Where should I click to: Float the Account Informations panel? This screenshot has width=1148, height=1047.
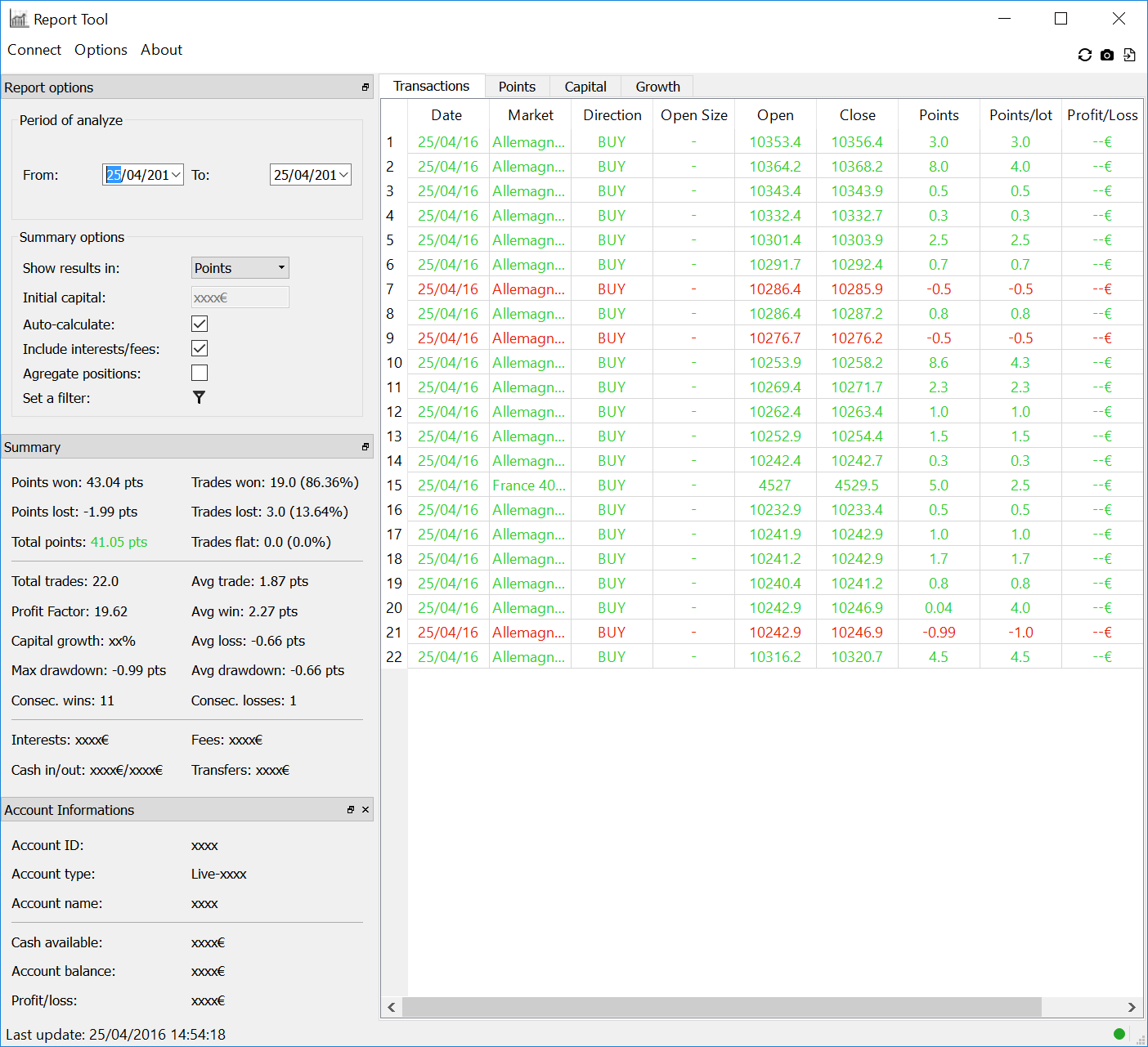(x=351, y=810)
